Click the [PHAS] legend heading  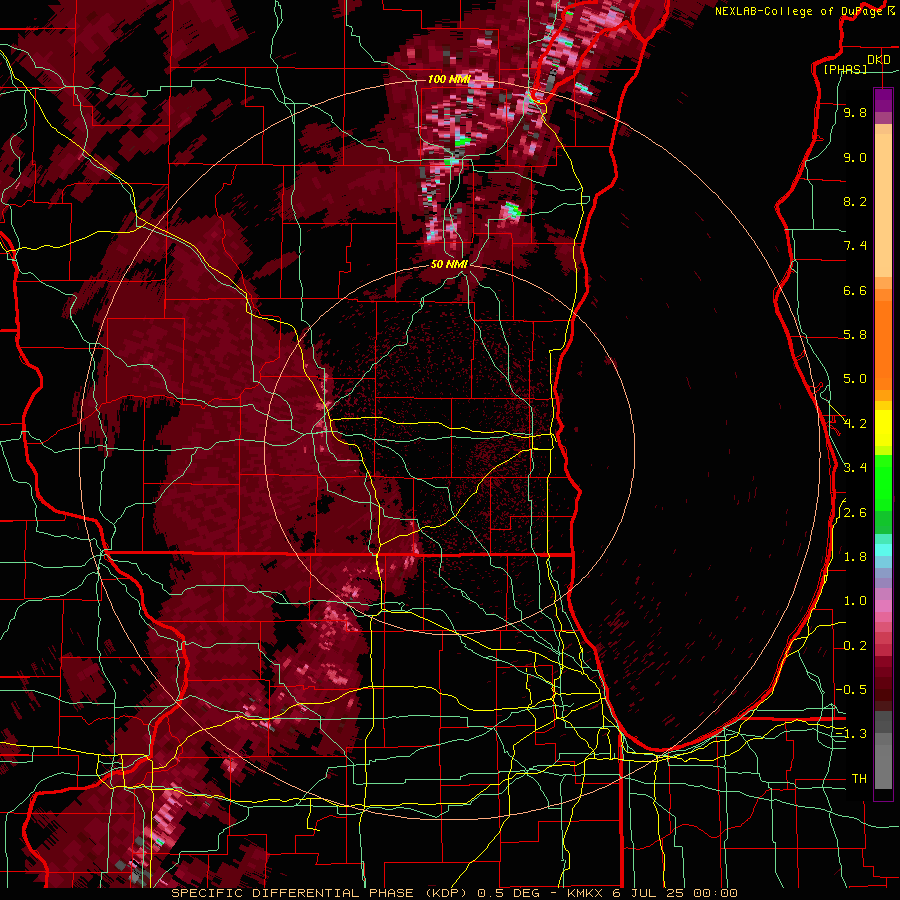point(845,69)
